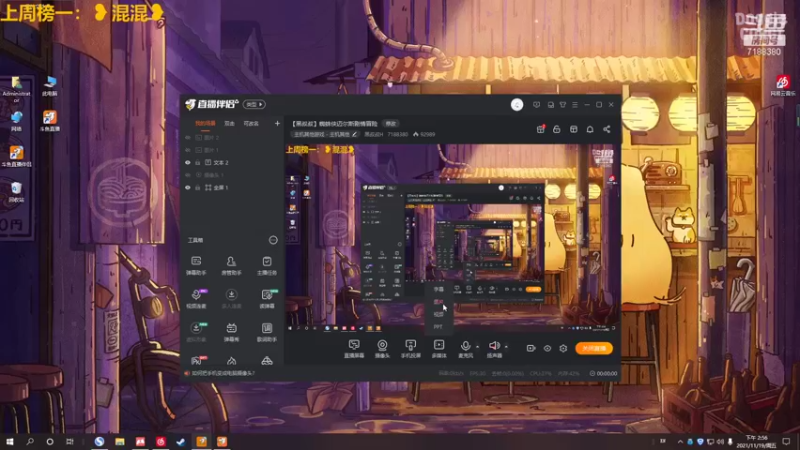Image resolution: width=800 pixels, height=450 pixels.
Task: Toggle the preview eye icon beside settings
Action: 547,348
